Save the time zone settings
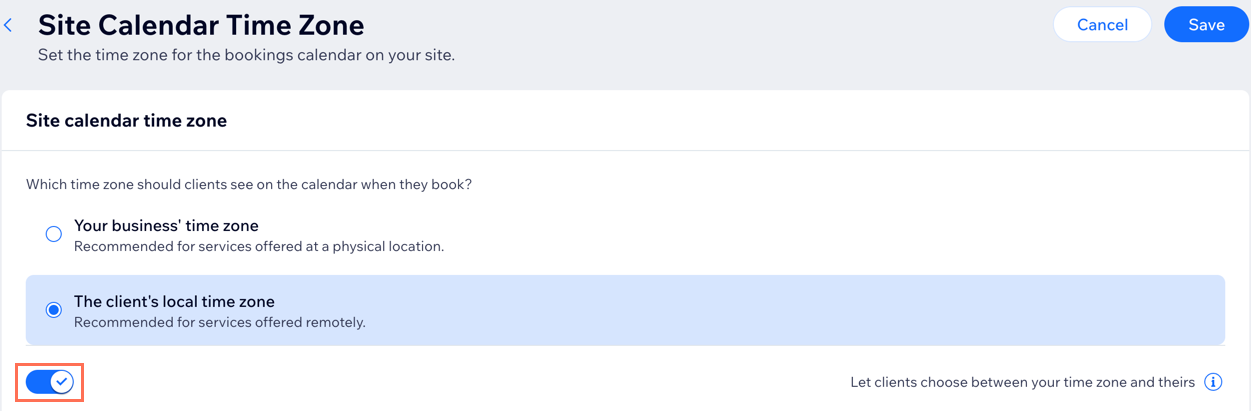This screenshot has width=1251, height=411. [x=1206, y=25]
